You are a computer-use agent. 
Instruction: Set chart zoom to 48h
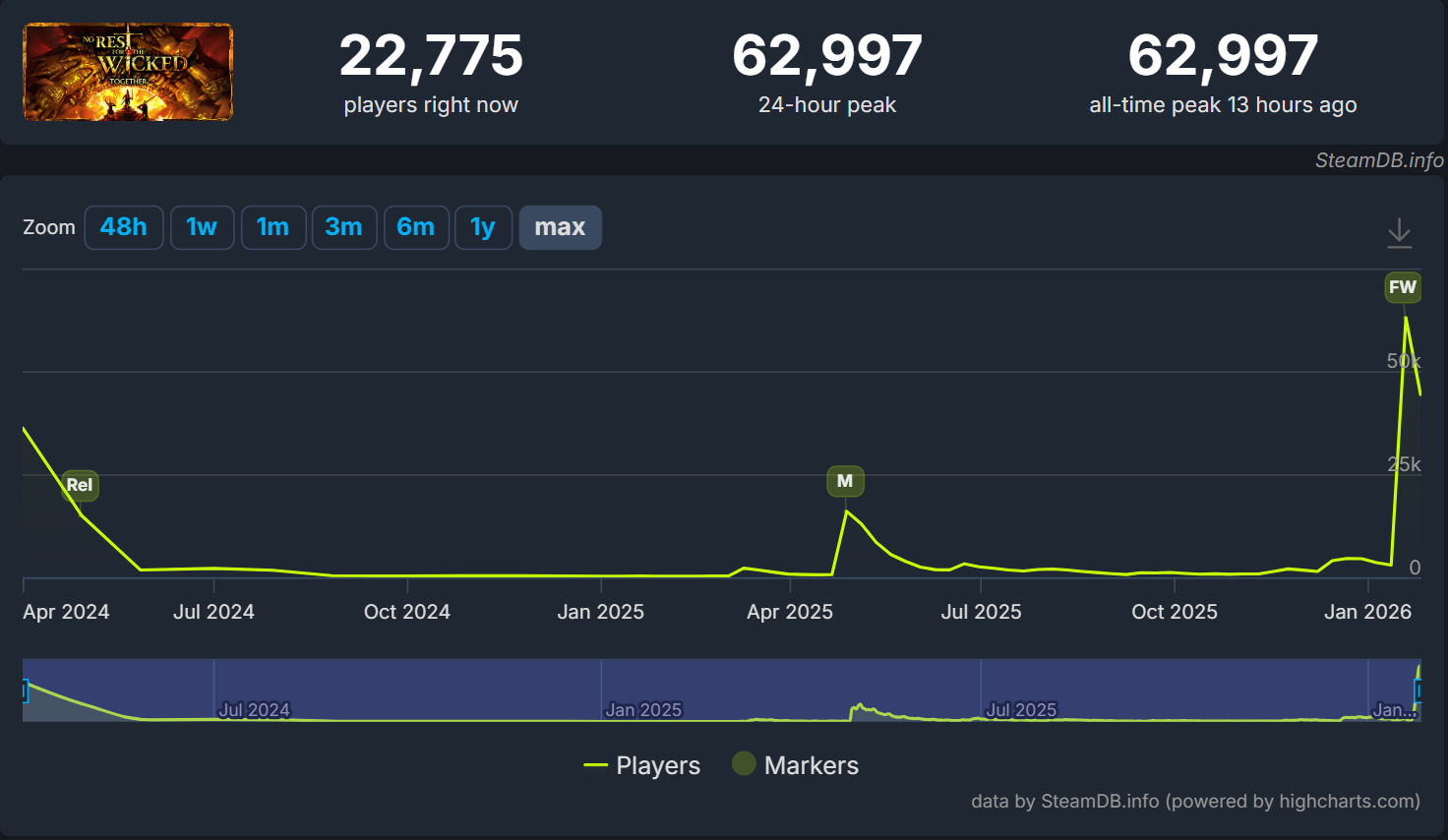coord(124,227)
